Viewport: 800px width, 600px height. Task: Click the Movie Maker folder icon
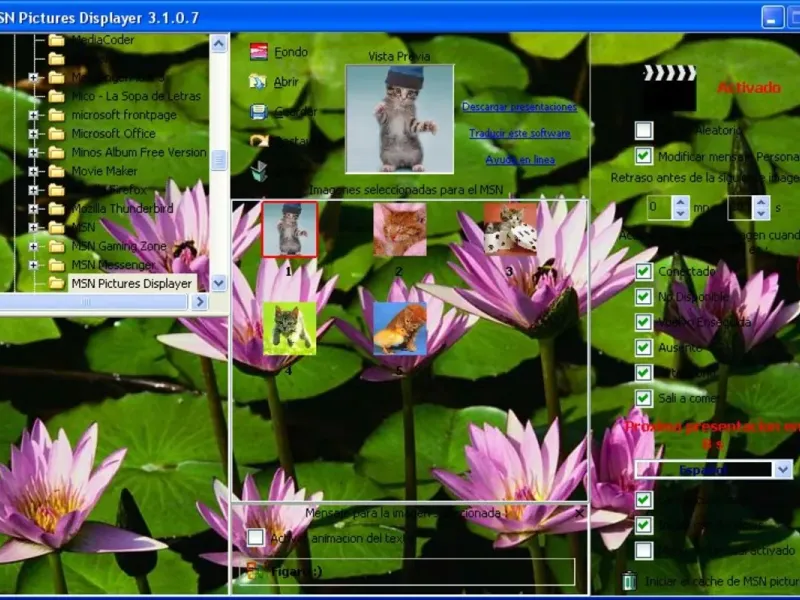click(56, 171)
